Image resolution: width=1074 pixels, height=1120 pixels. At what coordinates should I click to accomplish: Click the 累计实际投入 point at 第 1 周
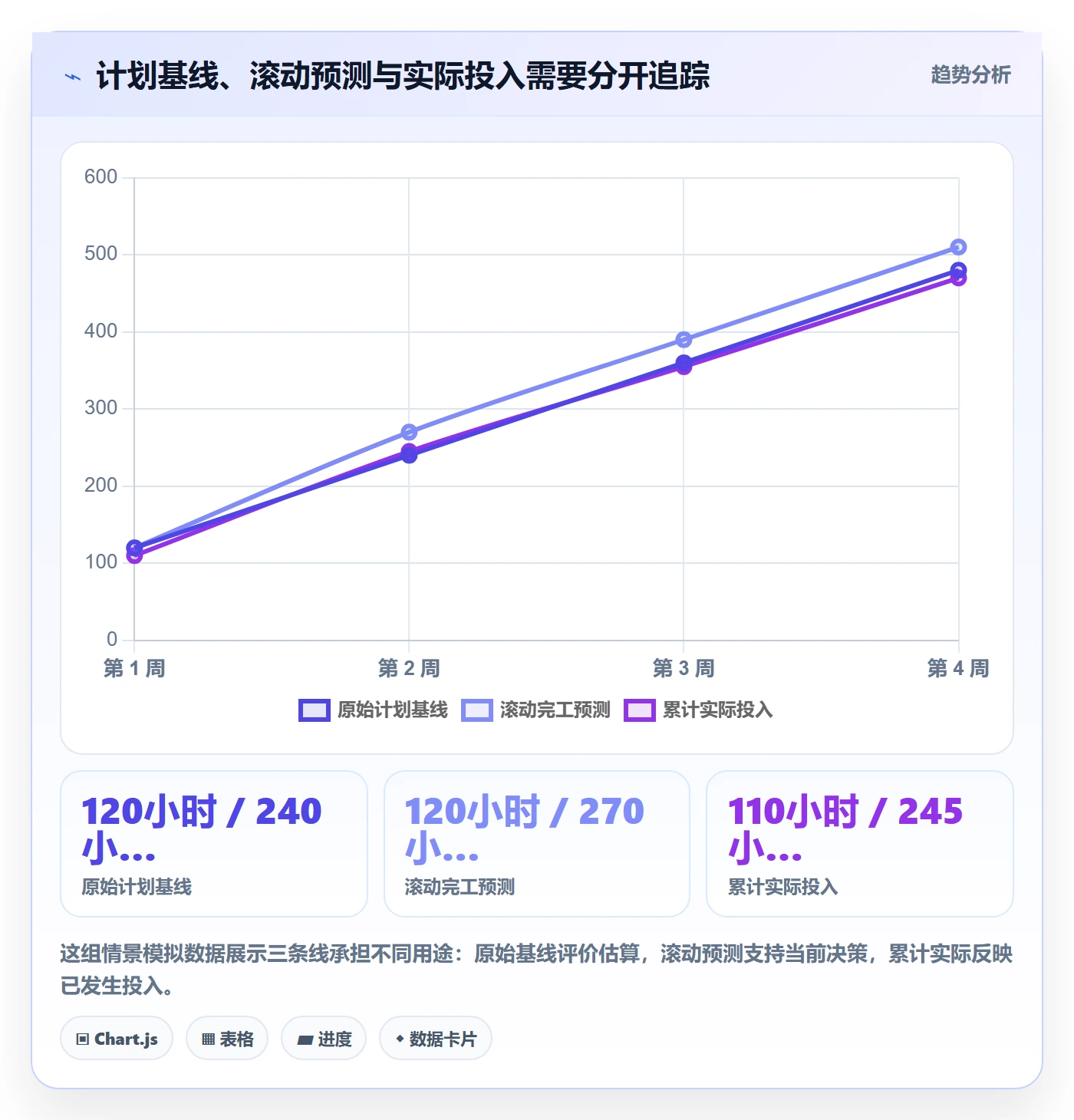pos(134,556)
